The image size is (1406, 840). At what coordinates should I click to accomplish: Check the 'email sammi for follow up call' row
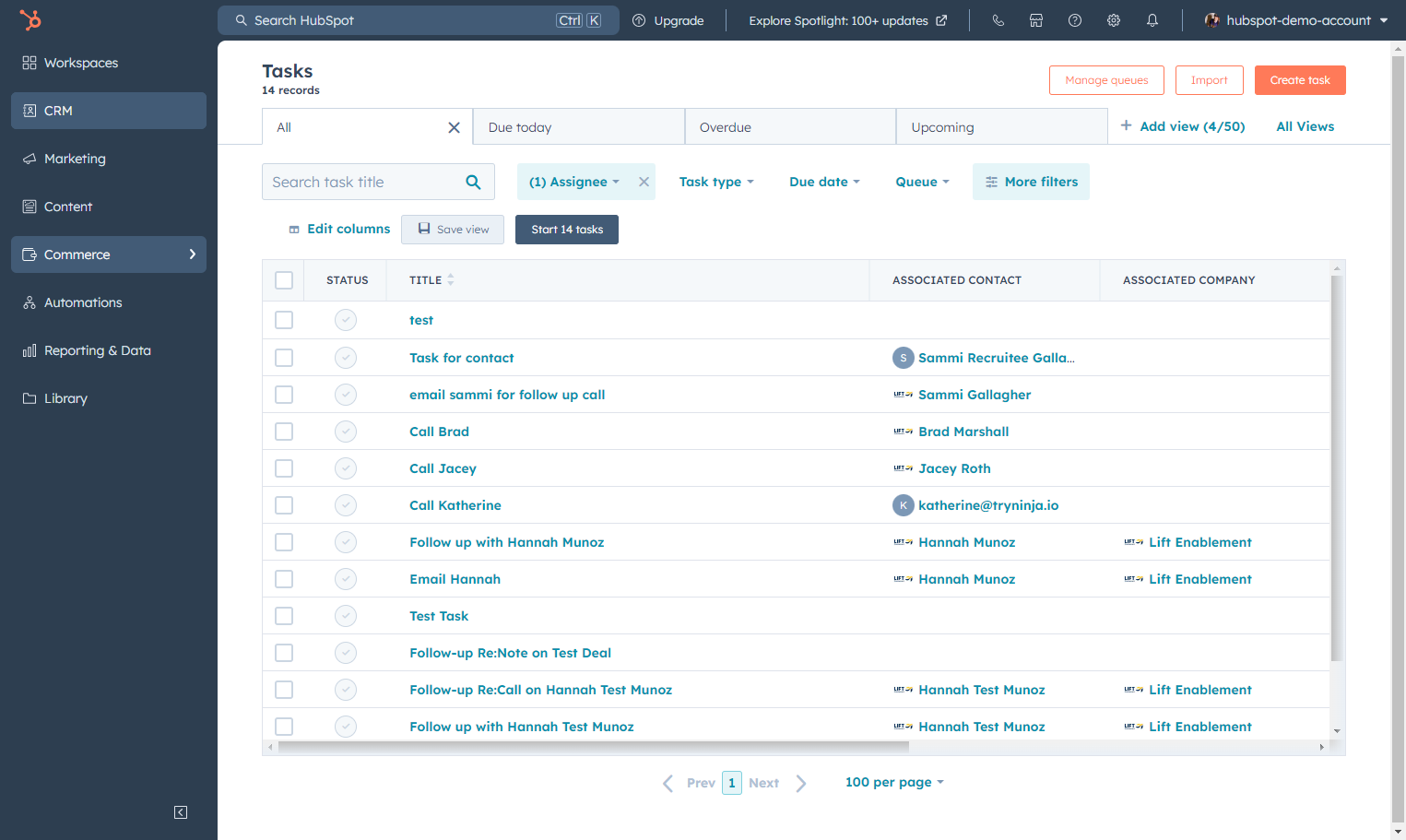(284, 395)
